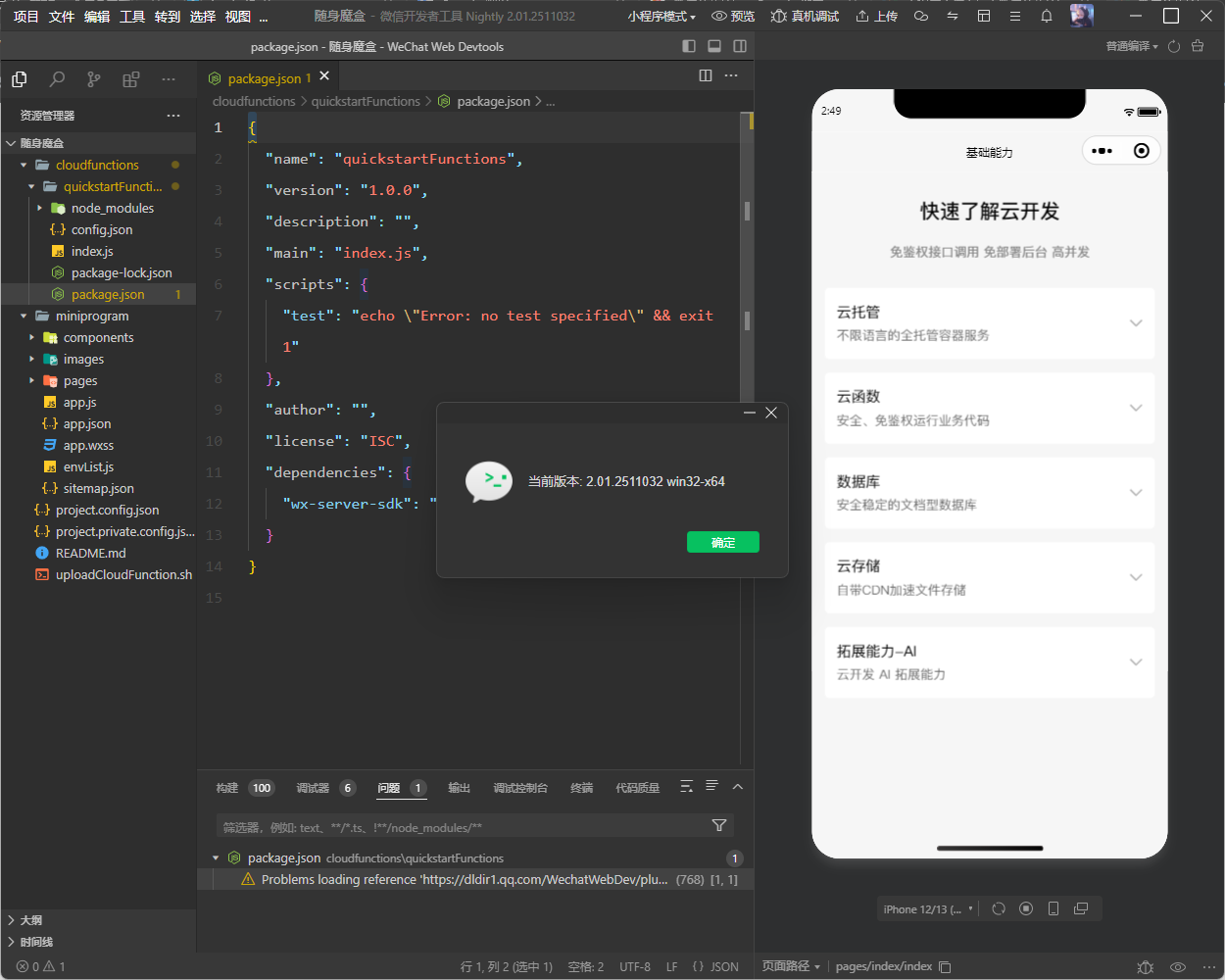This screenshot has height=980, width=1225.
Task: Open the Source Control icon
Action: [93, 79]
